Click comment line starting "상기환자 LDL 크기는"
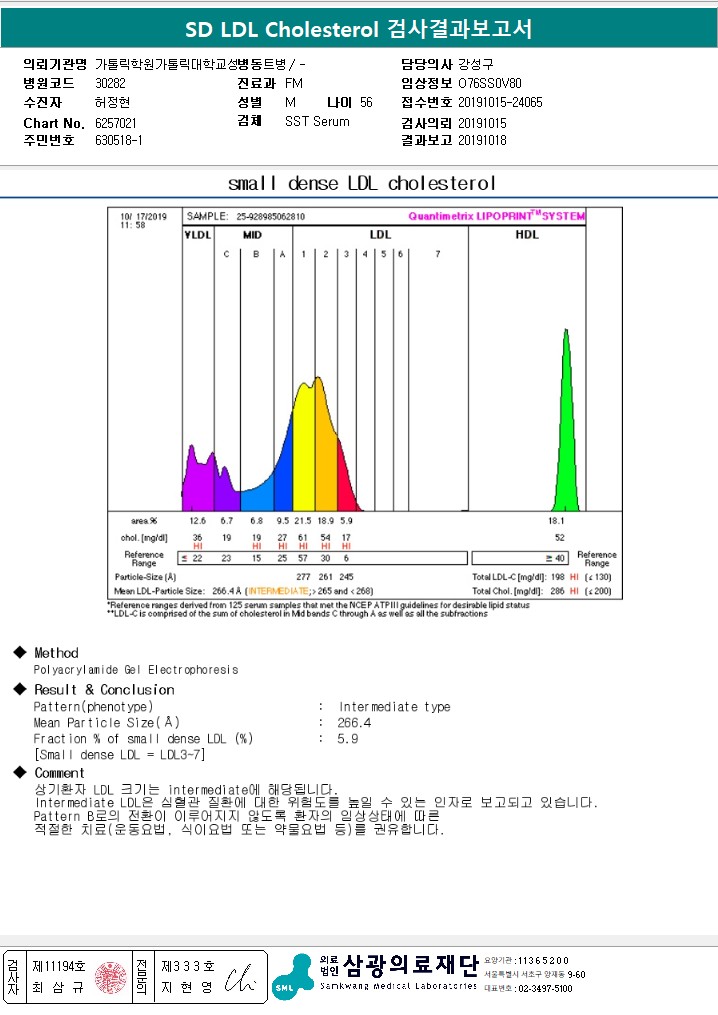Image resolution: width=718 pixels, height=1015 pixels. [186, 789]
